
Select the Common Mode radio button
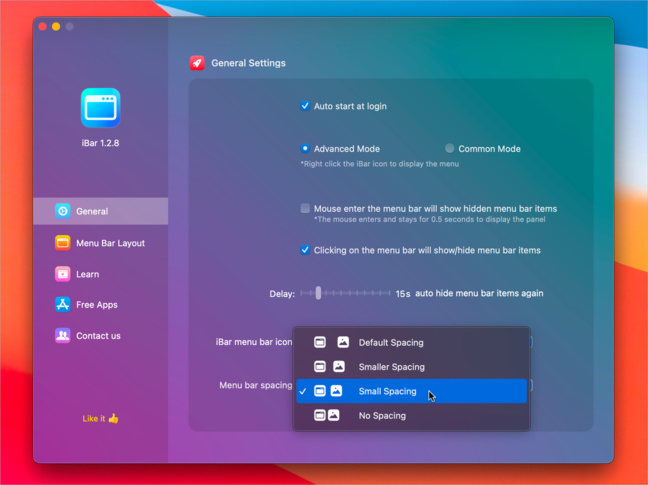450,148
